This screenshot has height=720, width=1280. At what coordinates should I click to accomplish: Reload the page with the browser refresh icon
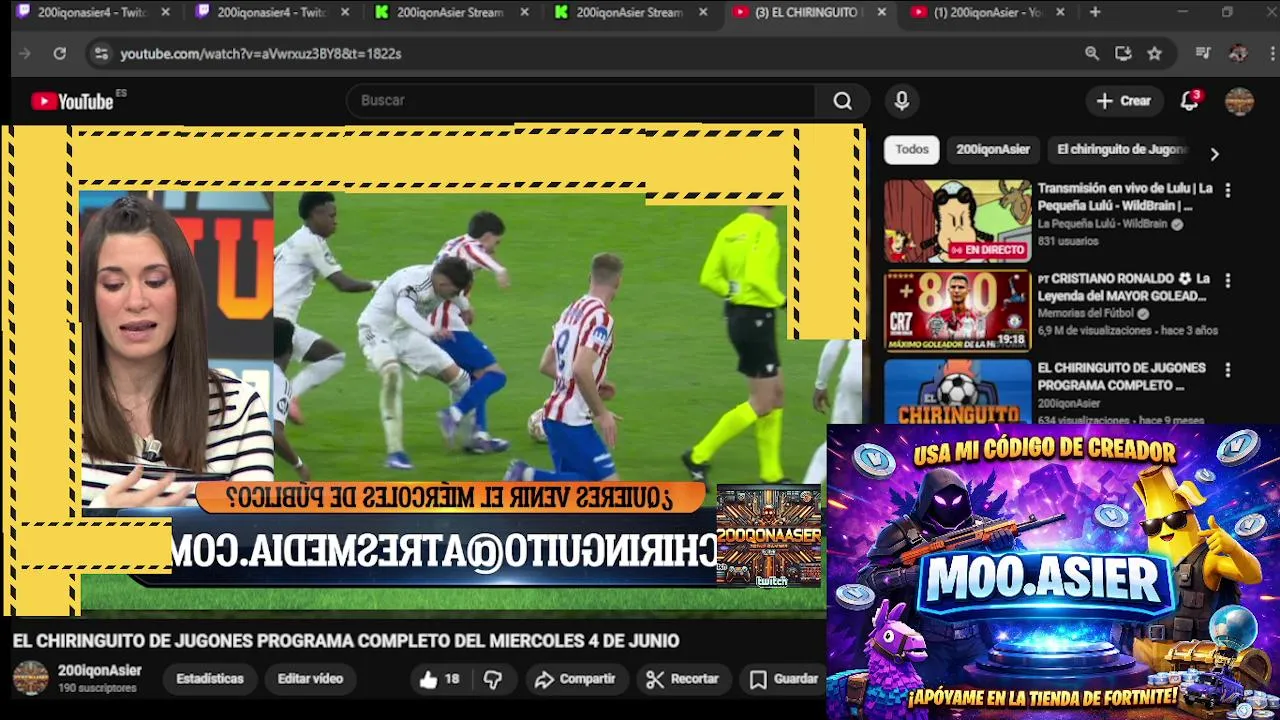(x=60, y=54)
